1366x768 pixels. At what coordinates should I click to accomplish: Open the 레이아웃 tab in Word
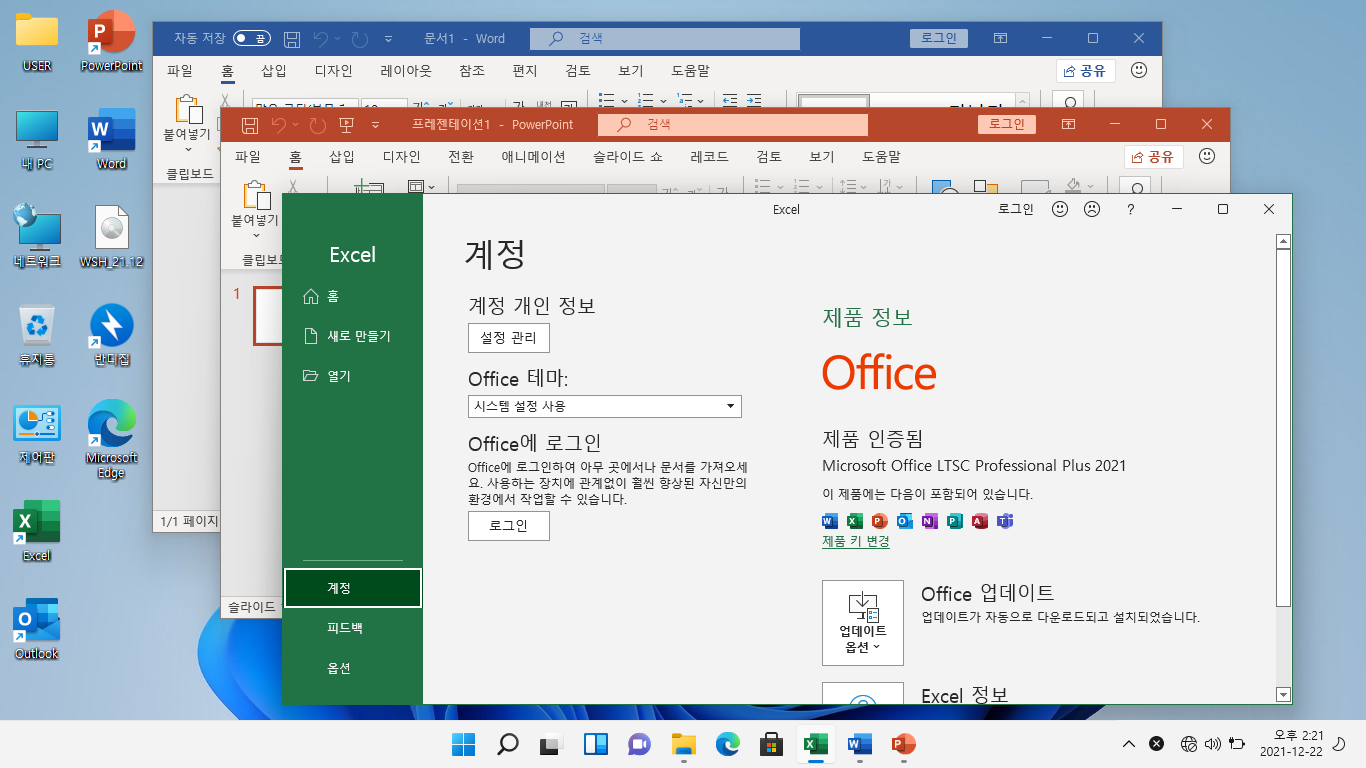coord(406,71)
